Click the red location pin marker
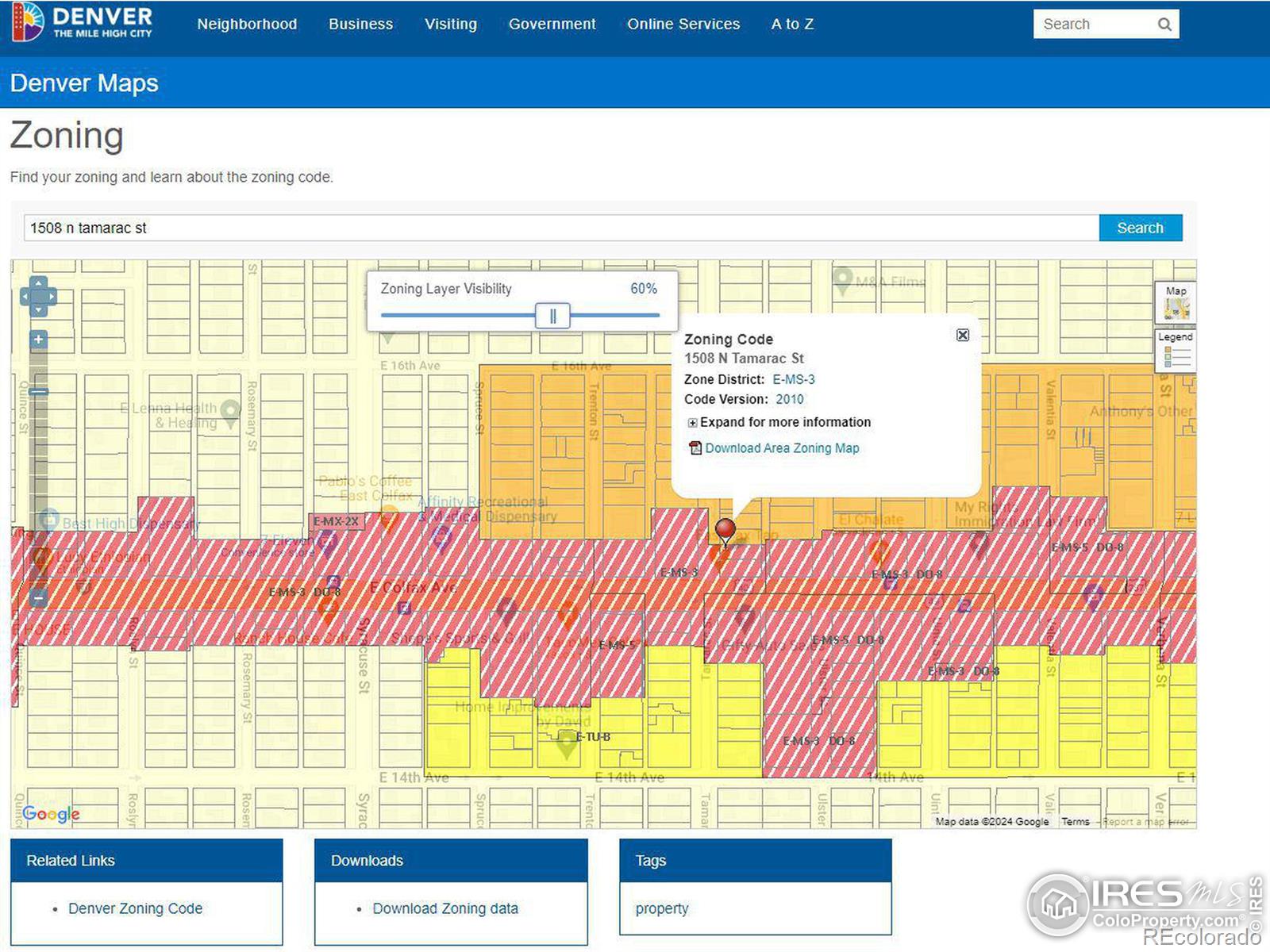1270x952 pixels. click(x=725, y=529)
